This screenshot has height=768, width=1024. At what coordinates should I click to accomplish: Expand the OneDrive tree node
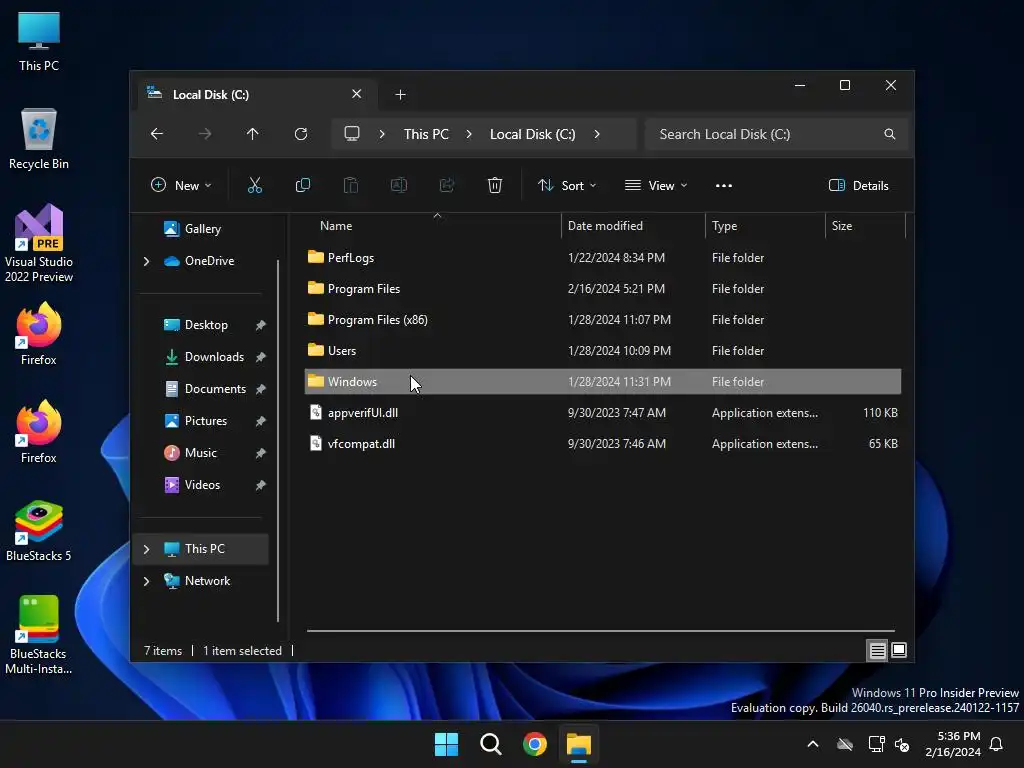[146, 261]
